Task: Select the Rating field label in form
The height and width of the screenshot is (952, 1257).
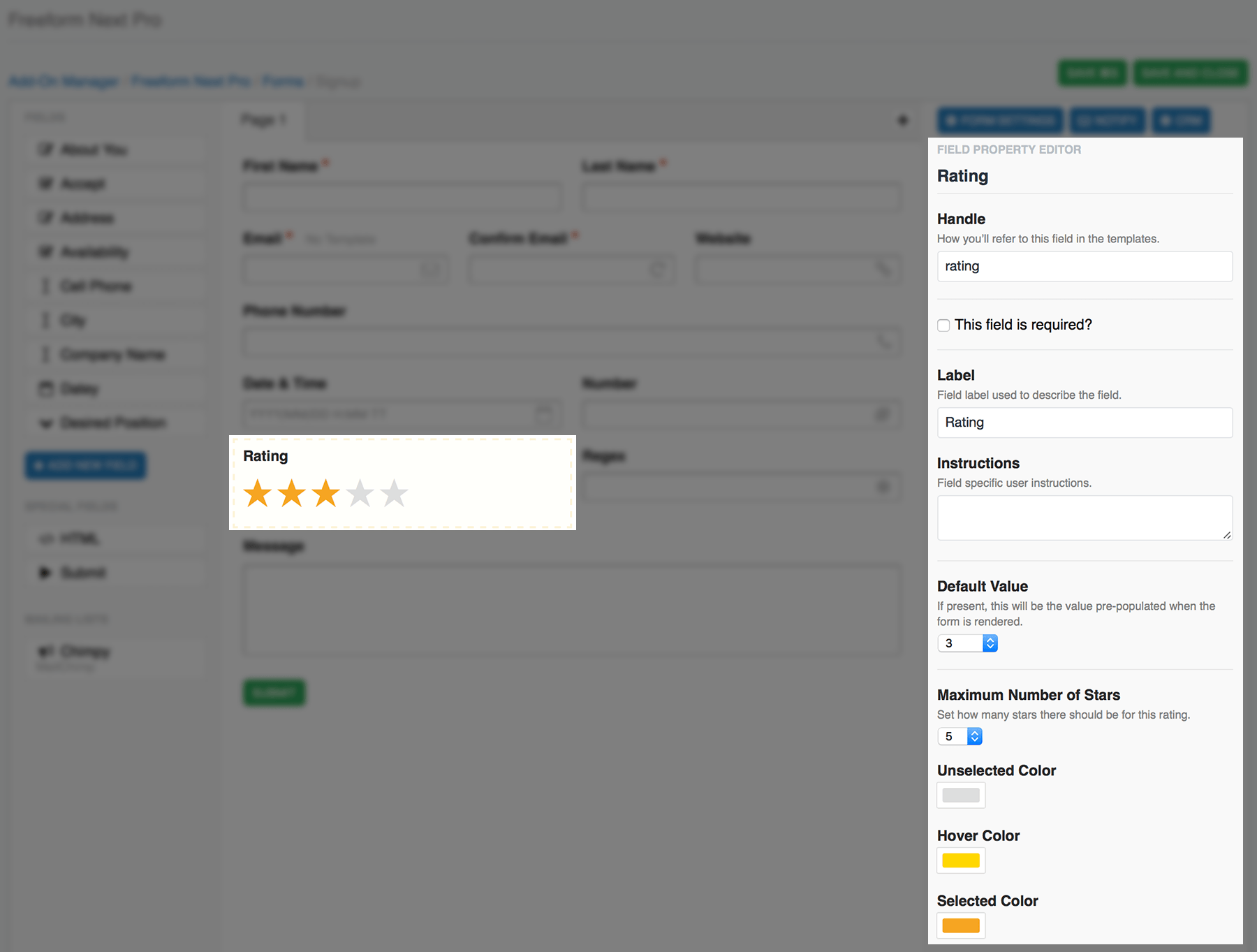Action: coord(265,456)
